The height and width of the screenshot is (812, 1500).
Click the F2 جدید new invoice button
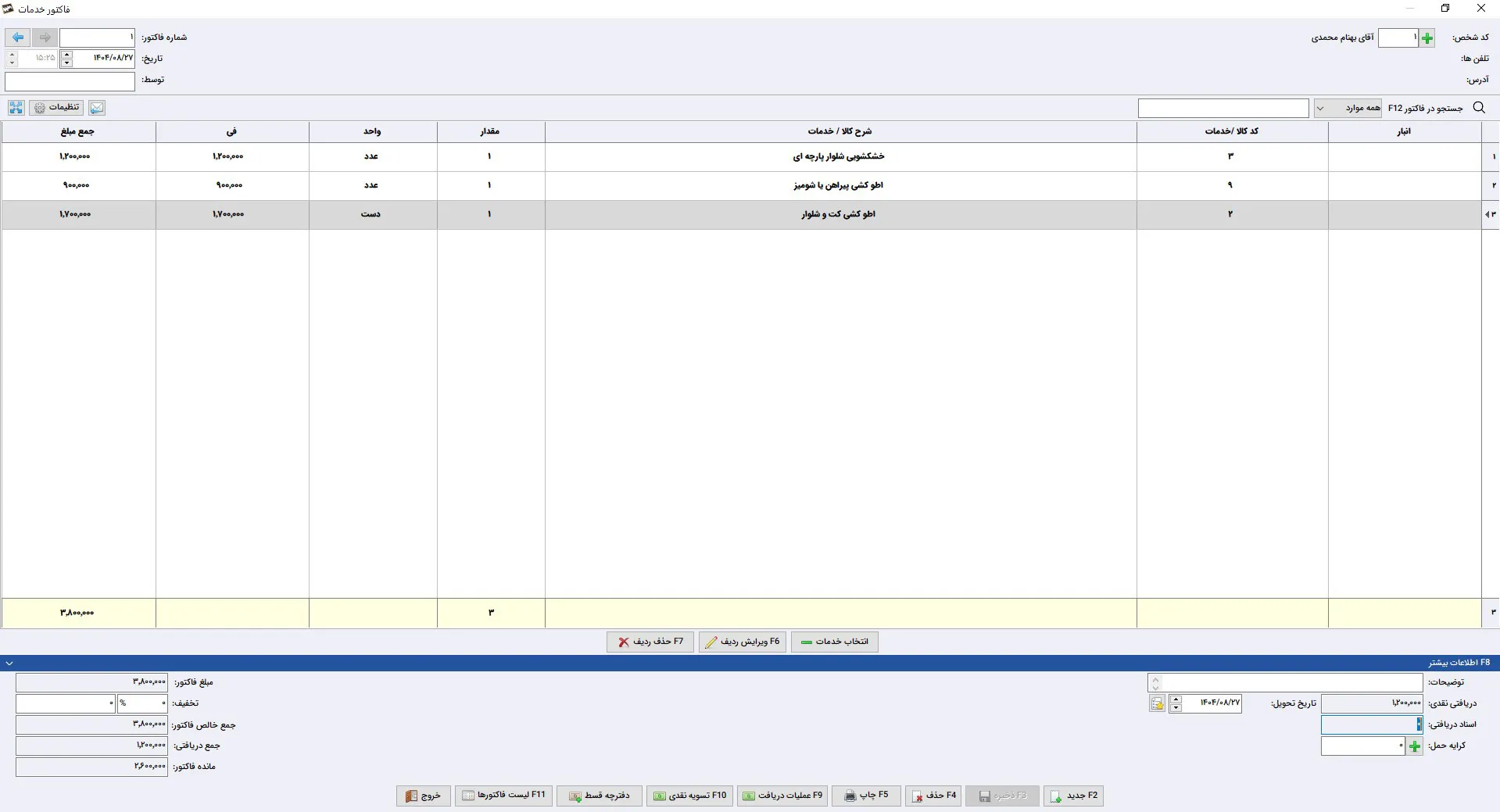1074,796
